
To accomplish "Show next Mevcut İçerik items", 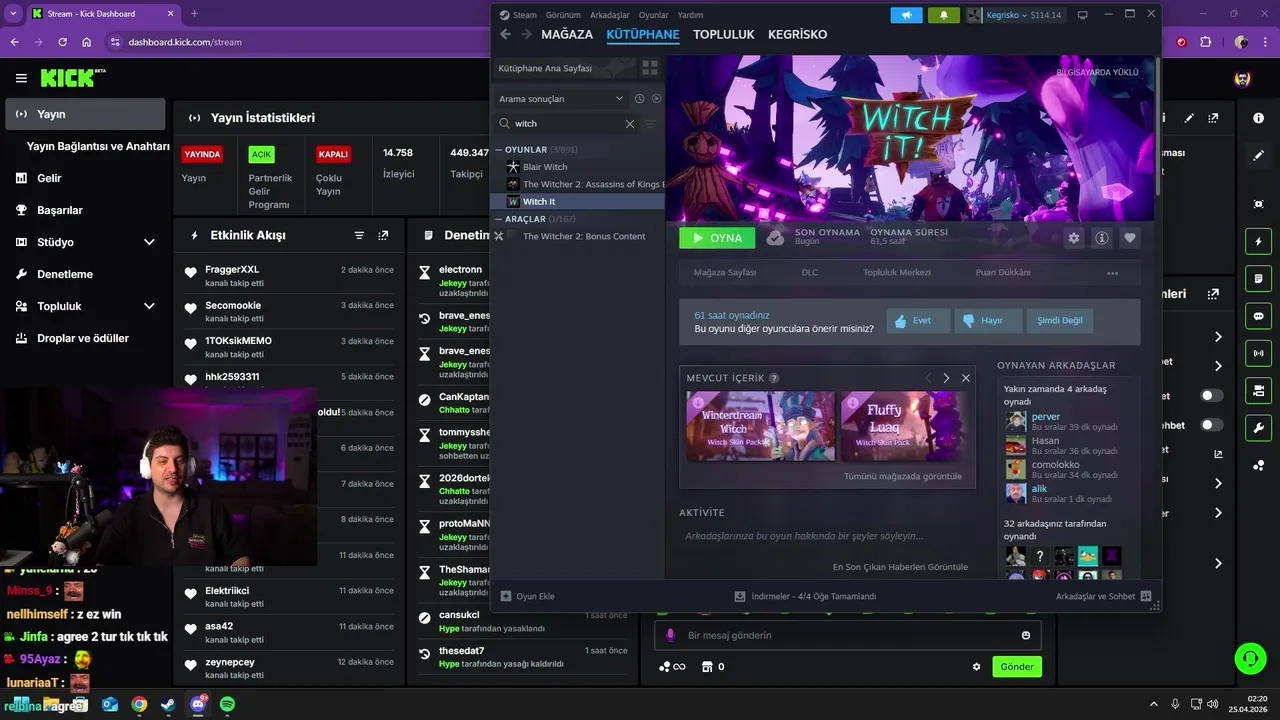I will point(946,378).
